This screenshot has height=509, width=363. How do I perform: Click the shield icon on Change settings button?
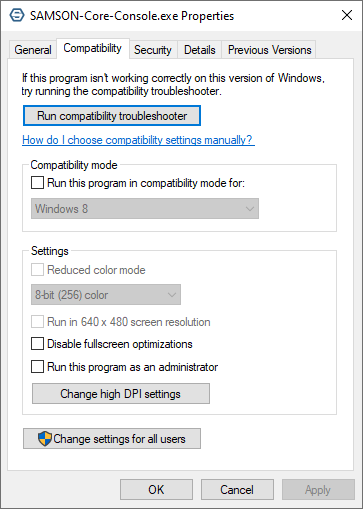click(x=45, y=439)
